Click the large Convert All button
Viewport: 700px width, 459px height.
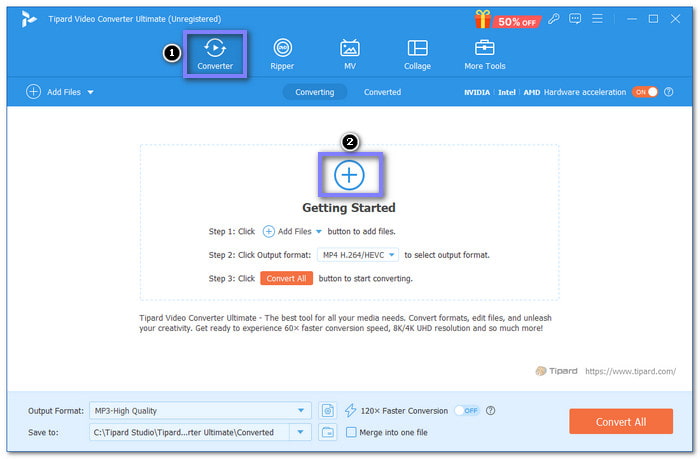click(621, 421)
